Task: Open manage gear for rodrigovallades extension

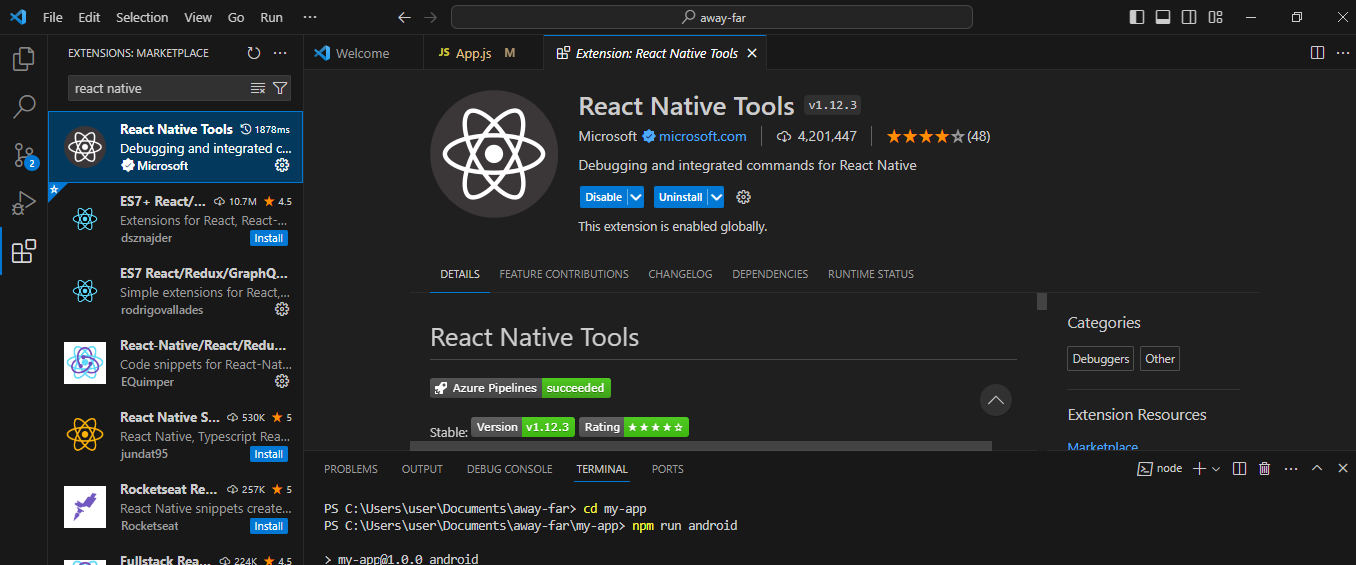Action: tap(282, 309)
